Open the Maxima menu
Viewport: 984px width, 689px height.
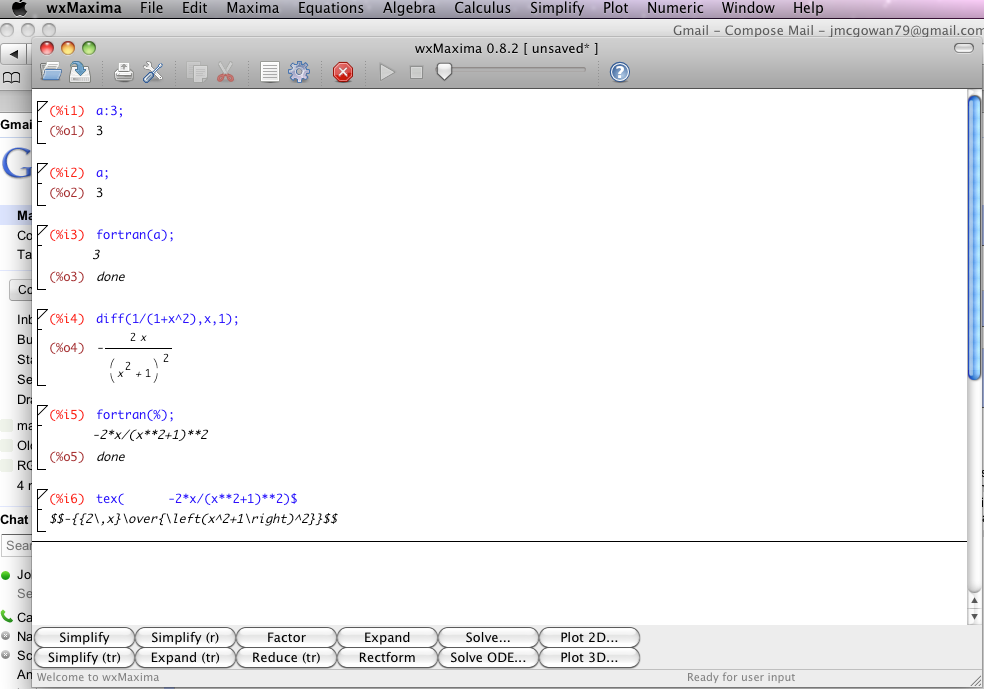252,8
